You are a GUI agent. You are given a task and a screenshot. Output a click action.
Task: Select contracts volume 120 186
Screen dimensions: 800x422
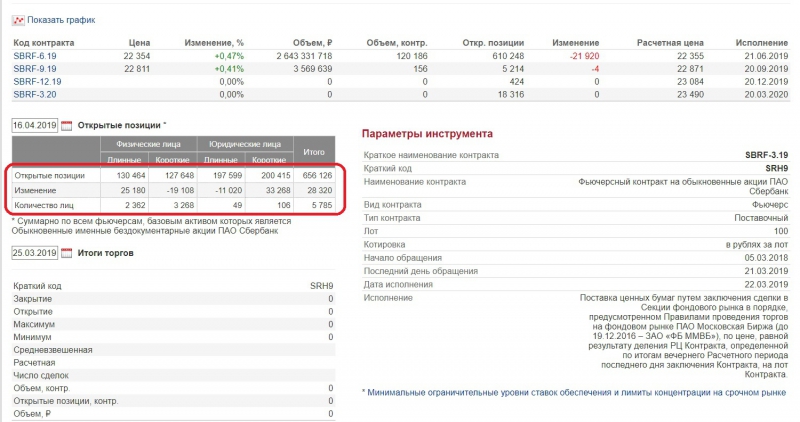tap(412, 56)
